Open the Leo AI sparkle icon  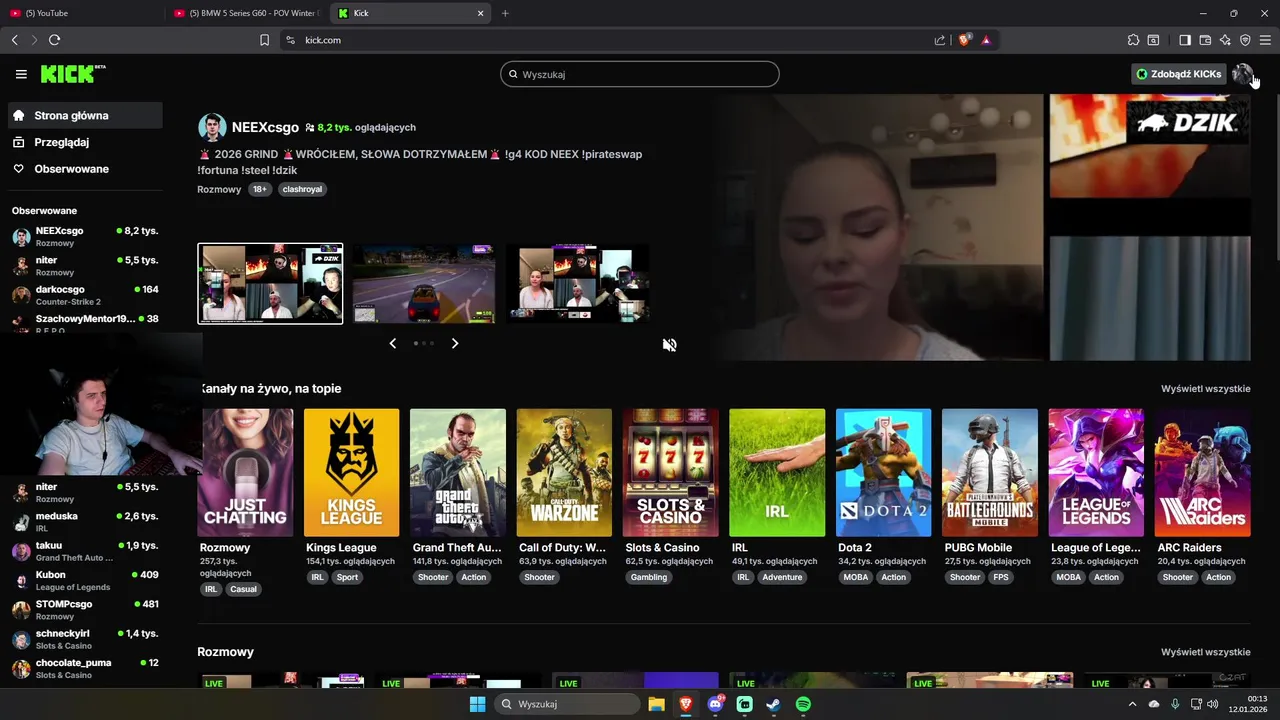(x=1225, y=40)
